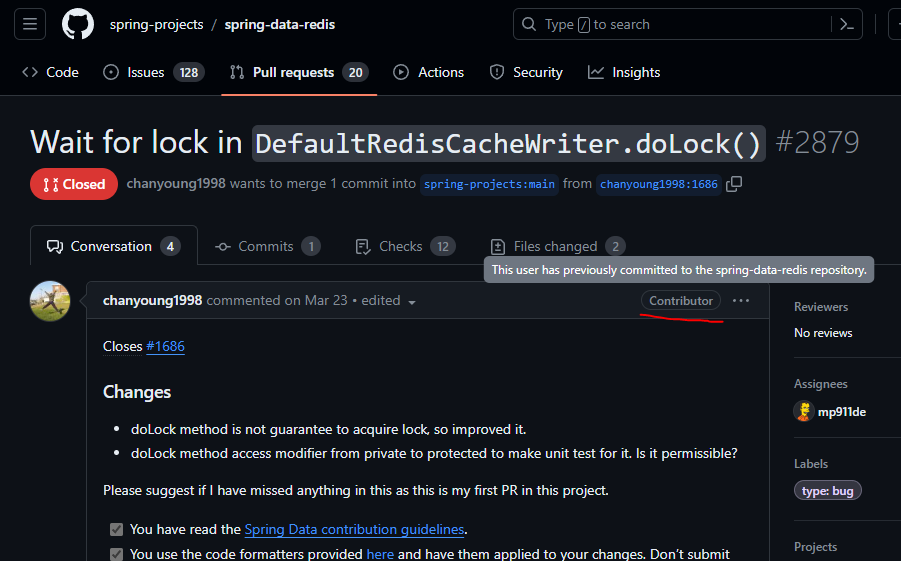Open the 'type: bug' label
This screenshot has width=901, height=561.
pyautogui.click(x=827, y=491)
